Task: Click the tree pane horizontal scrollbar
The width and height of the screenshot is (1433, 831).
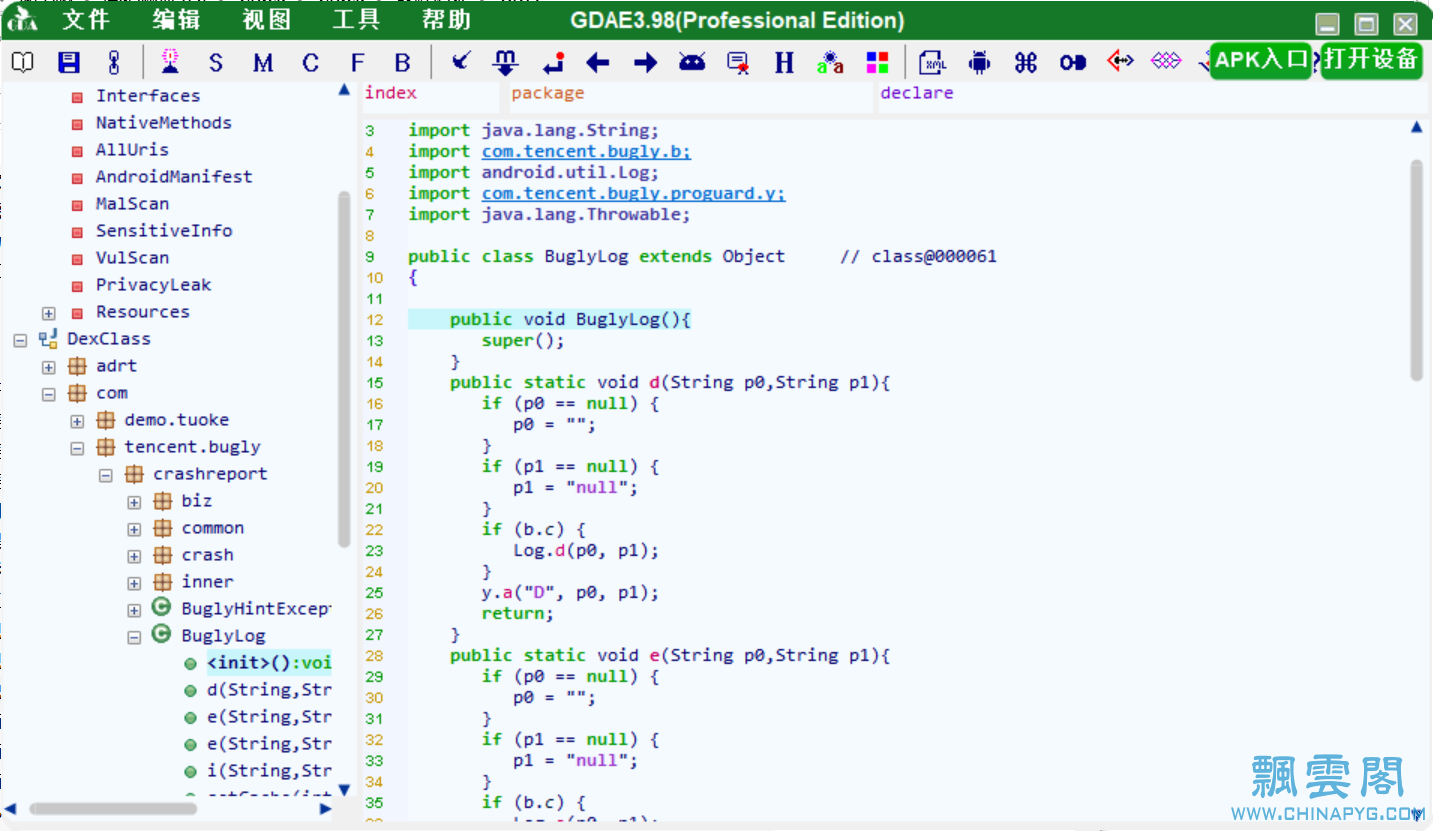Action: click(x=113, y=808)
